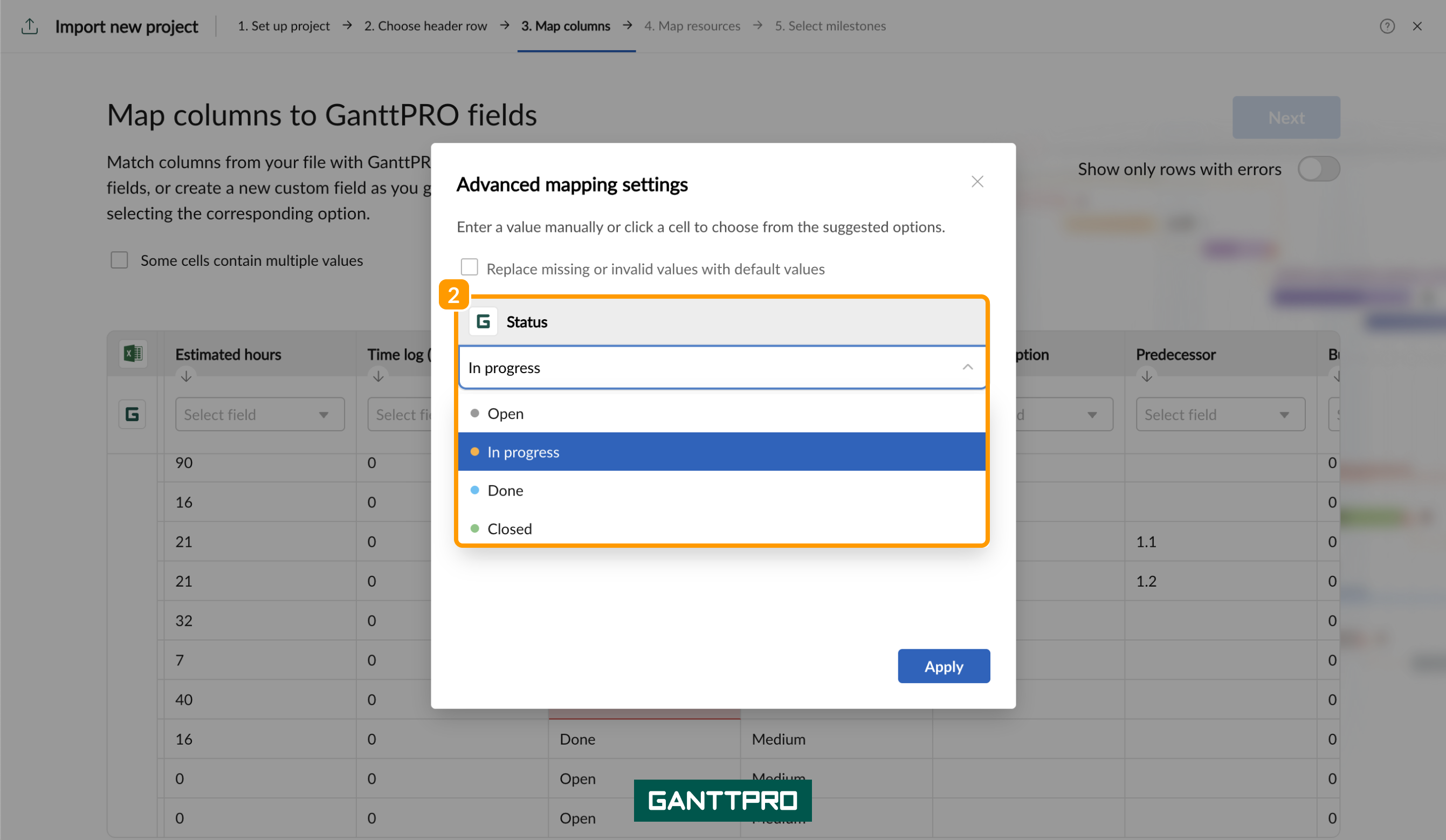Click the GanttPRO logo icon beside Status

click(x=483, y=321)
